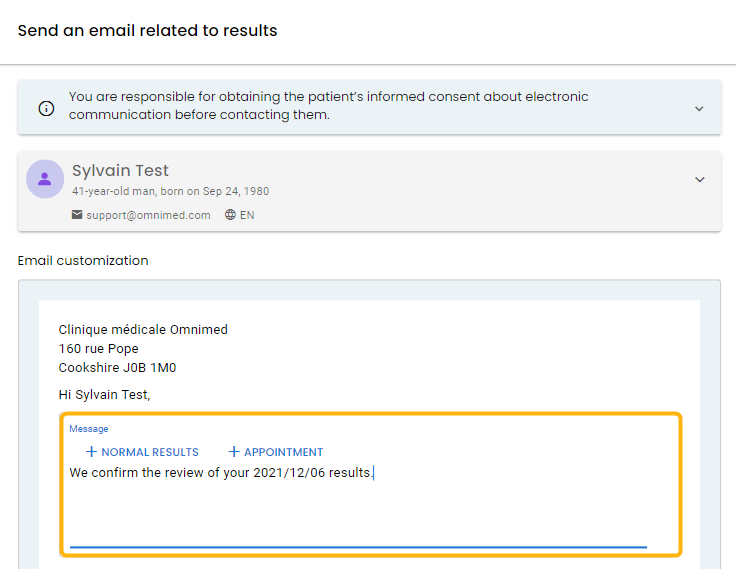Expand the informed consent notice chevron
The height and width of the screenshot is (571, 736).
699,108
